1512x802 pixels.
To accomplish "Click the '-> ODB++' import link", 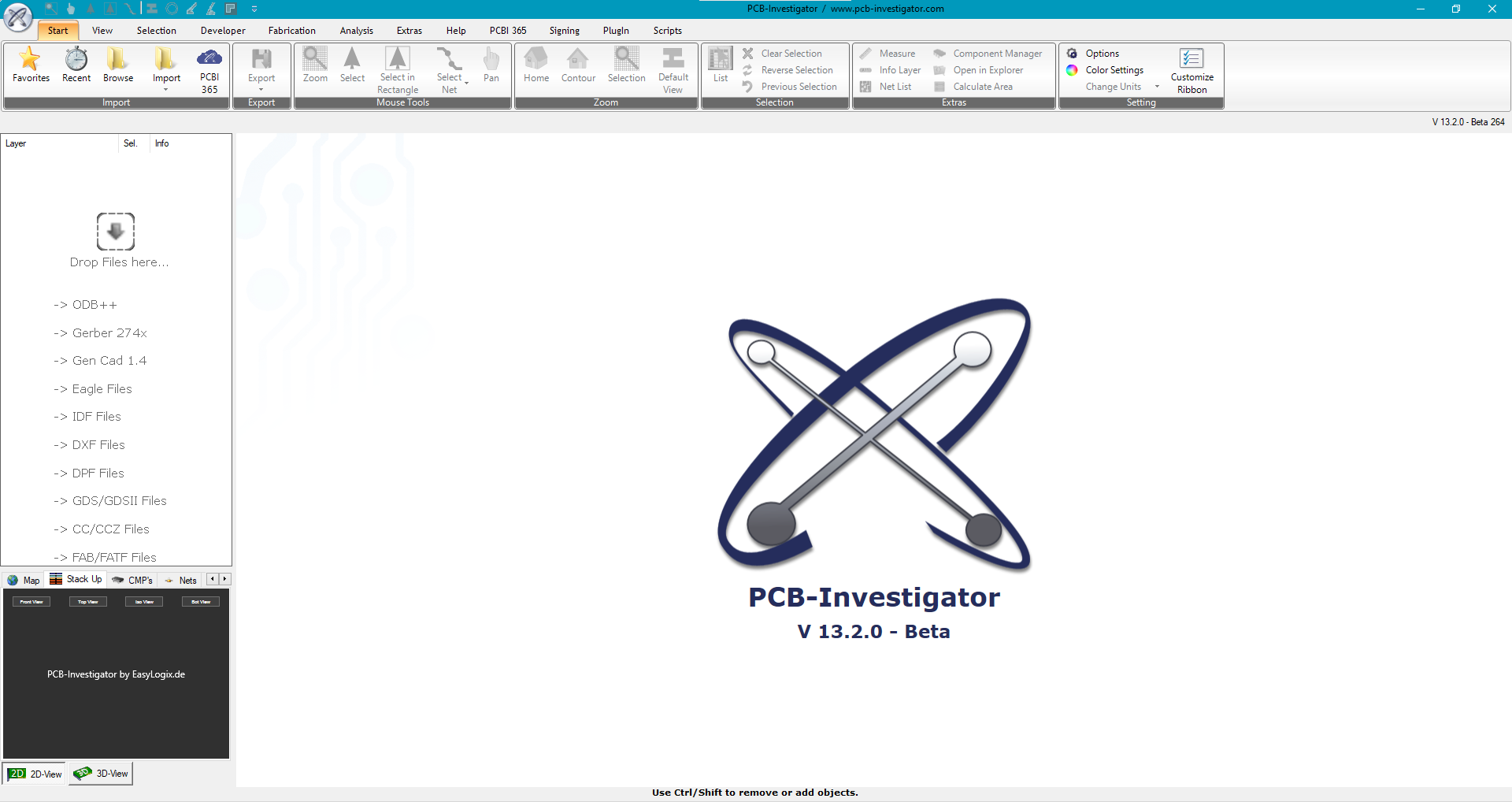I will 85,305.
